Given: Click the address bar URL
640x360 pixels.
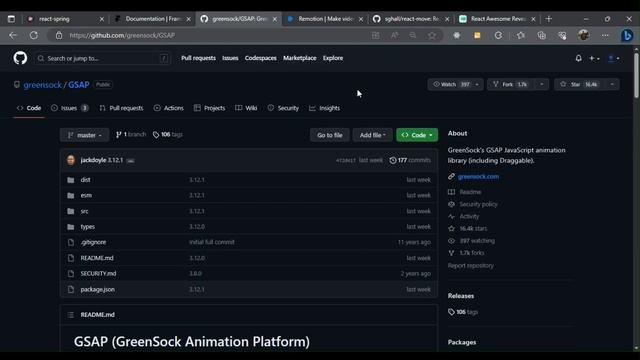Looking at the screenshot, I should click(122, 36).
